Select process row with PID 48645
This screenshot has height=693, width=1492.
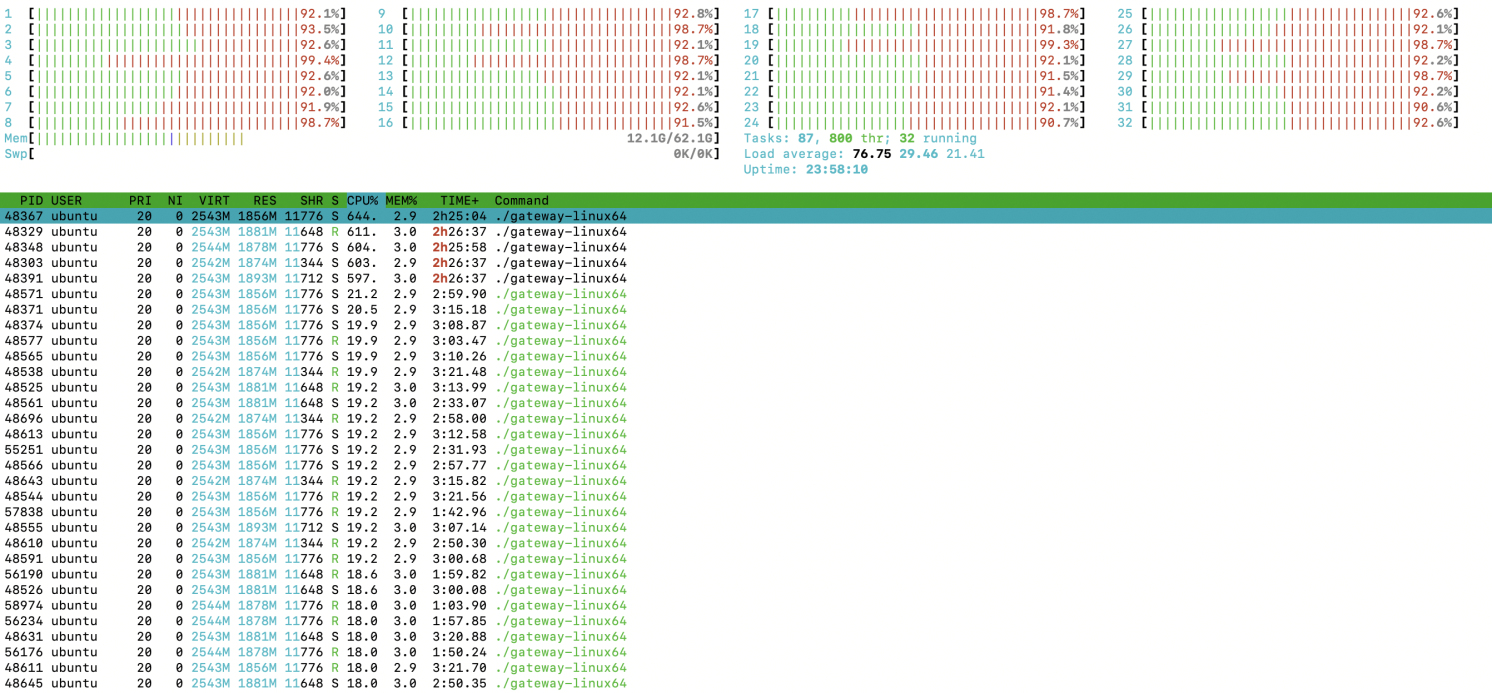click(x=746, y=684)
